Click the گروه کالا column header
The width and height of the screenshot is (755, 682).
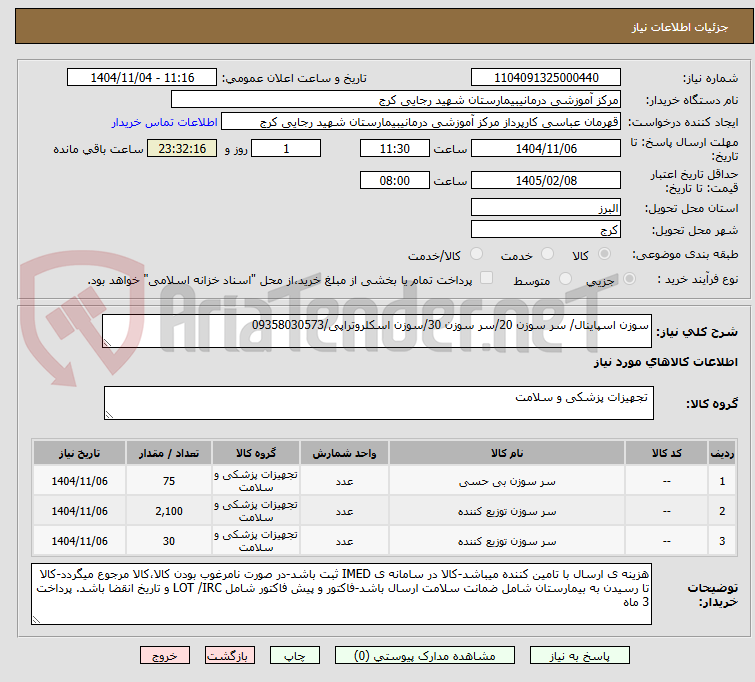pos(256,453)
